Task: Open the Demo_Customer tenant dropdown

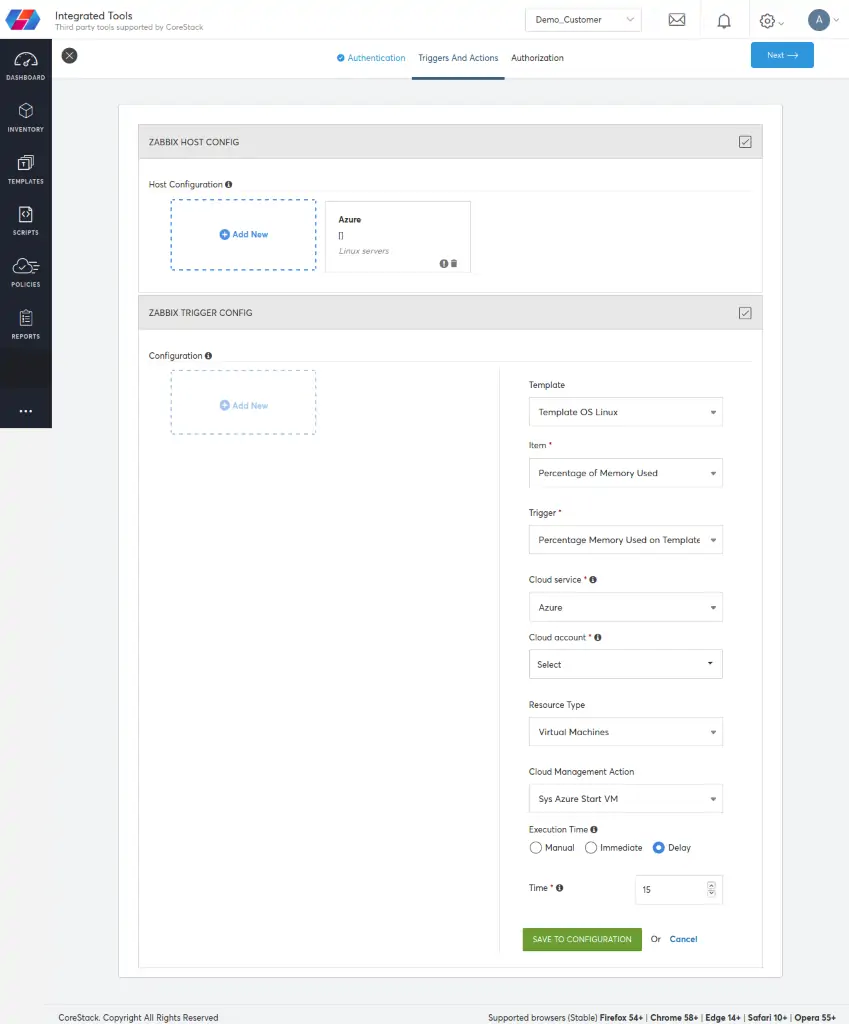Action: pyautogui.click(x=583, y=20)
